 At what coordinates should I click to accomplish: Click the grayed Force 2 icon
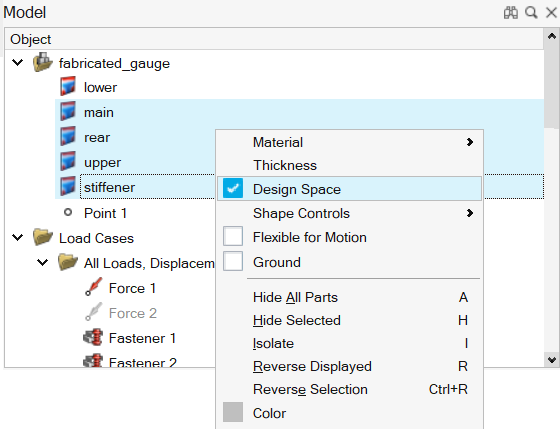94,312
